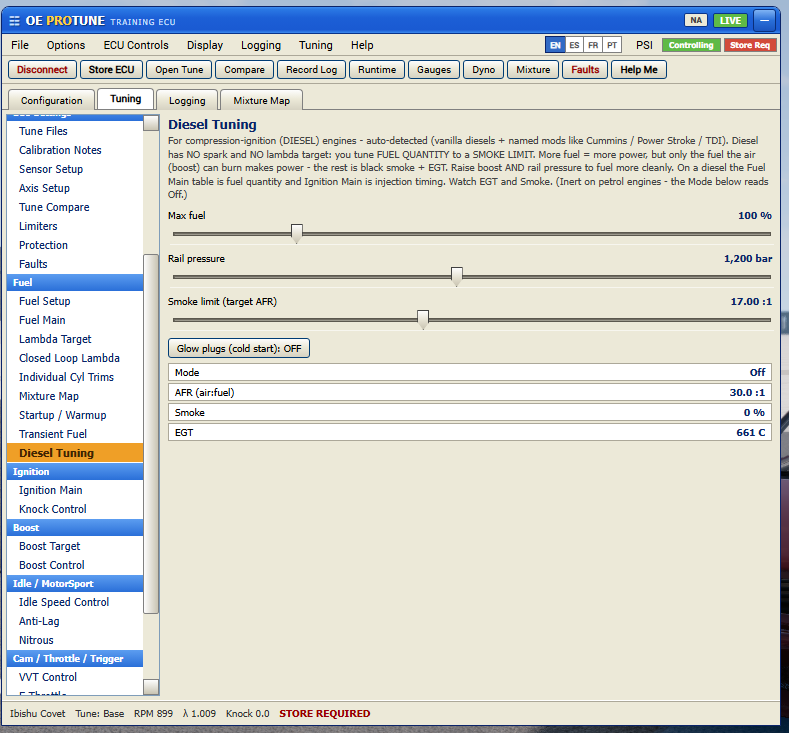This screenshot has width=789, height=733.
Task: Open the ECU Controls menu
Action: coord(136,45)
